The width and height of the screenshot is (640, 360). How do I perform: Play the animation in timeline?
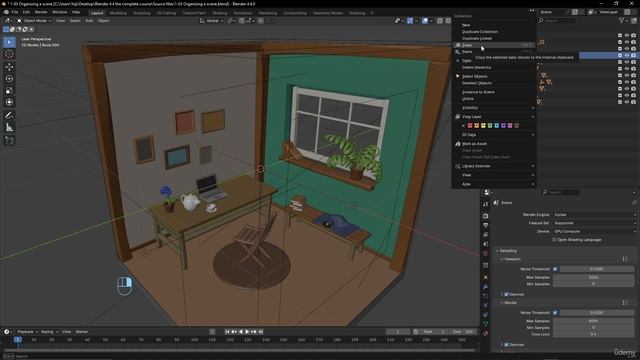coord(247,332)
